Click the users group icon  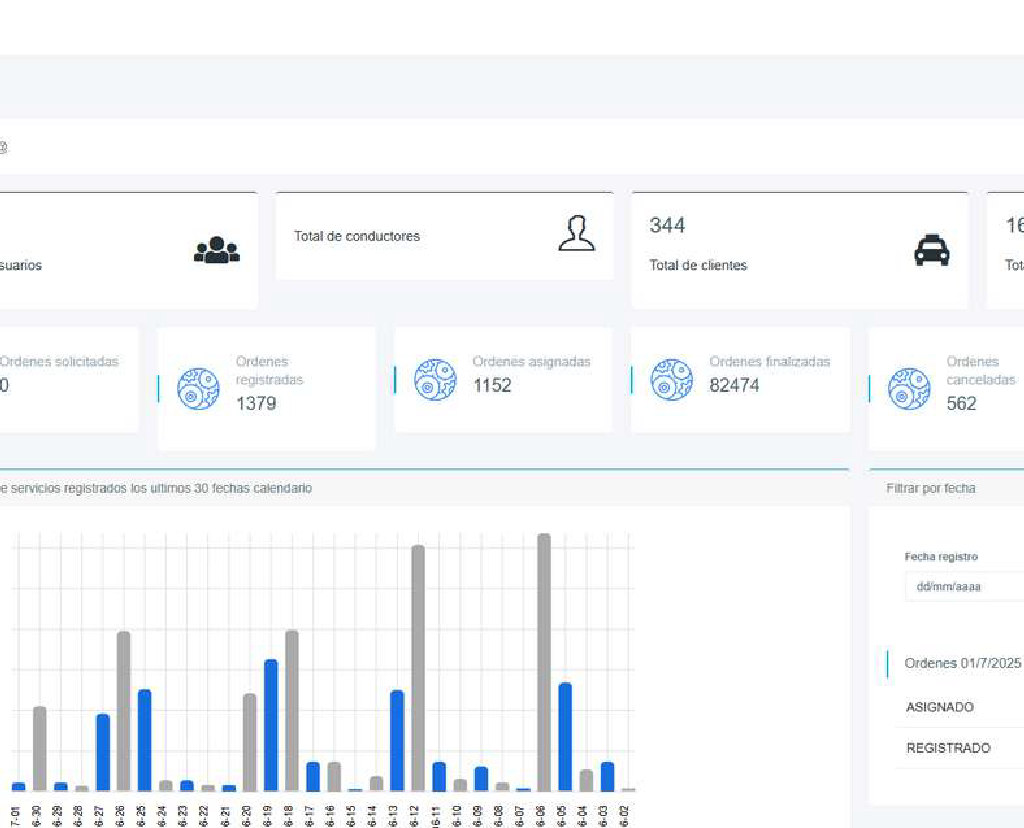tap(217, 250)
